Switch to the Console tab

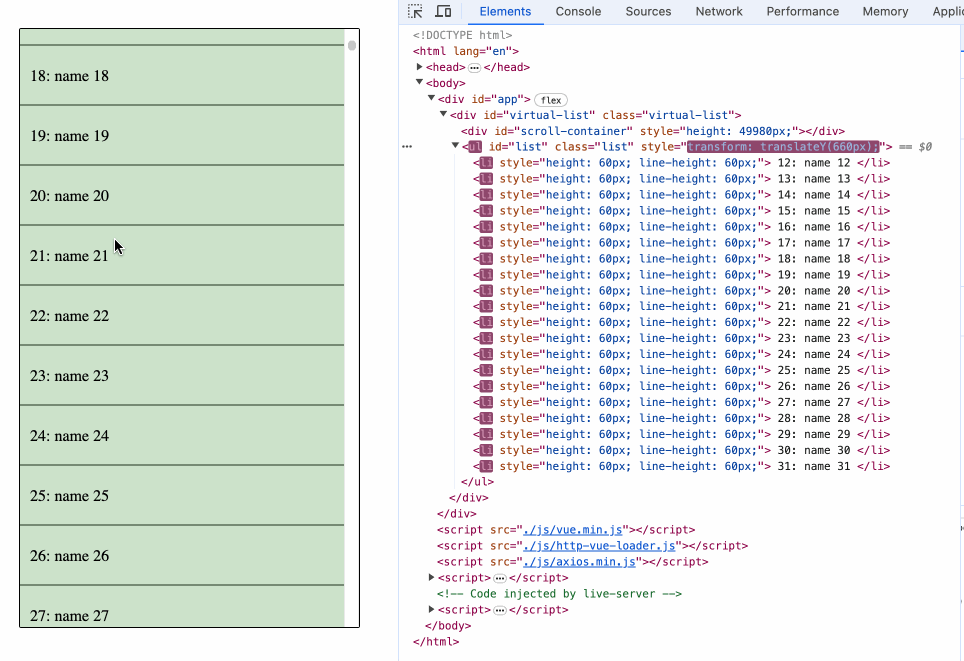pyautogui.click(x=577, y=11)
